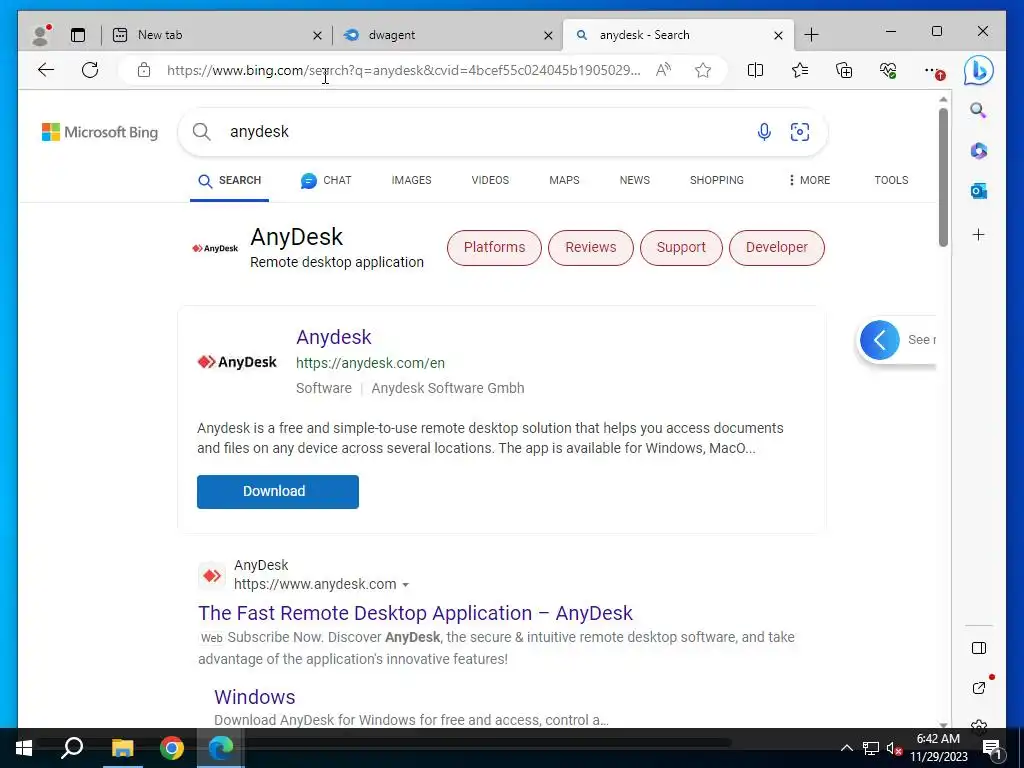This screenshot has width=1024, height=768.
Task: Expand the www.anydesk.com URL dropdown arrow
Action: (406, 584)
